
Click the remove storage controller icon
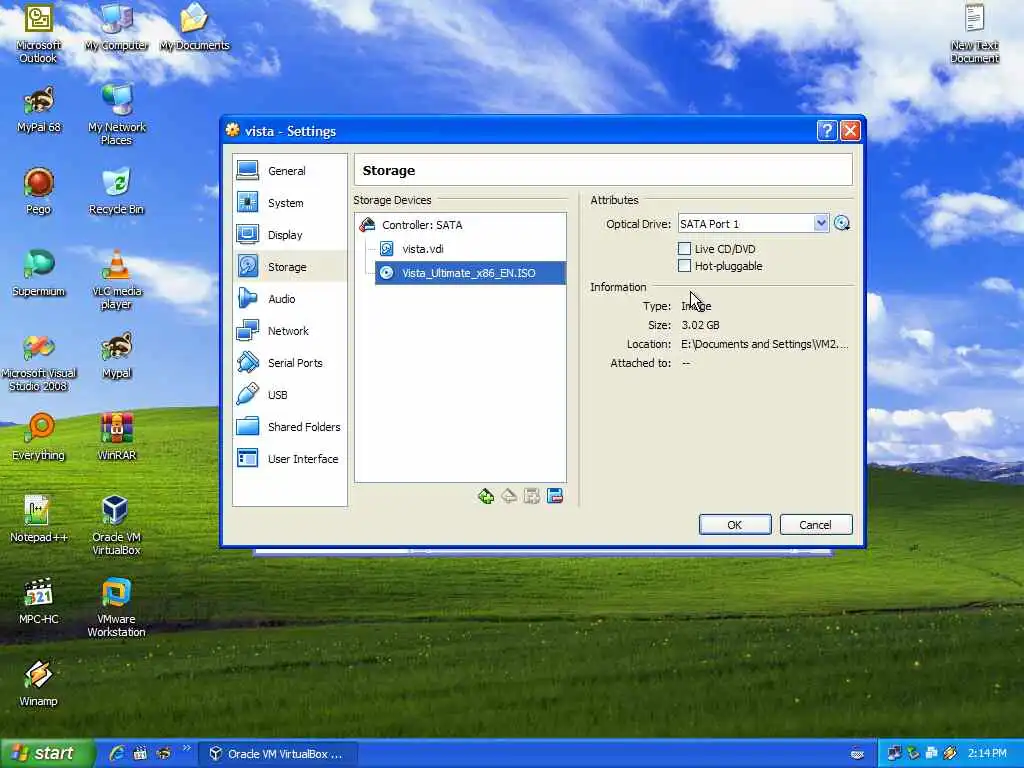click(509, 496)
